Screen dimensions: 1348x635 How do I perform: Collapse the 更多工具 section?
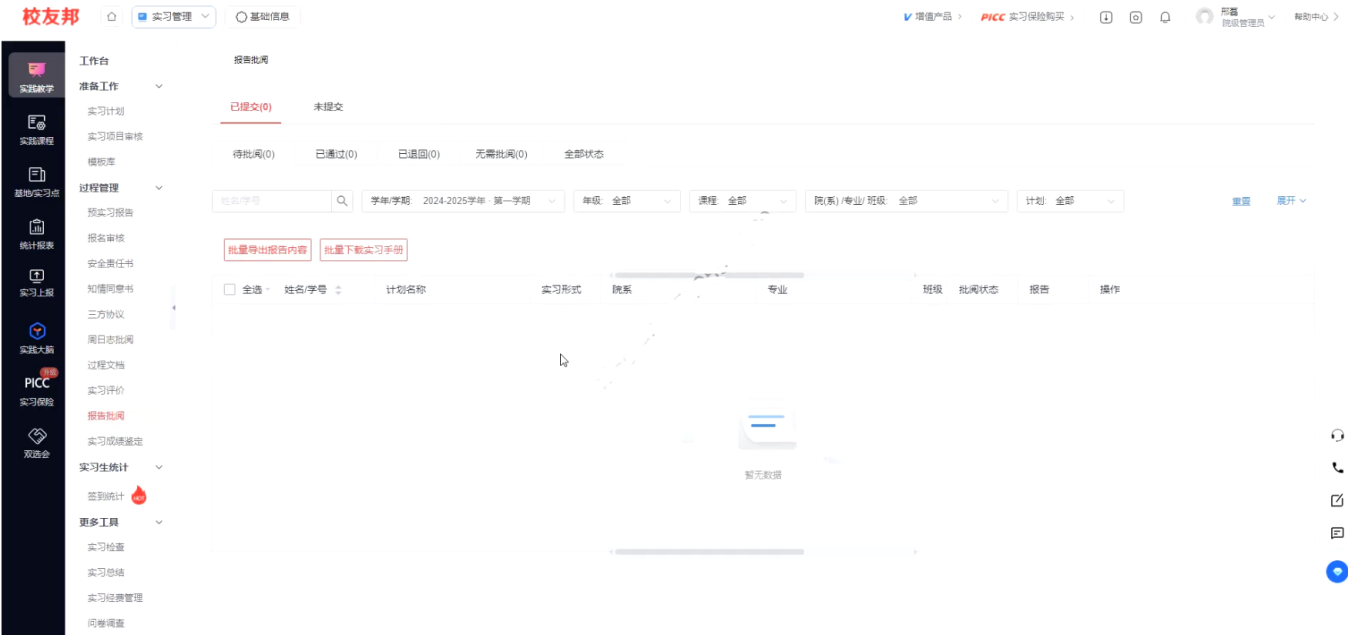[159, 522]
